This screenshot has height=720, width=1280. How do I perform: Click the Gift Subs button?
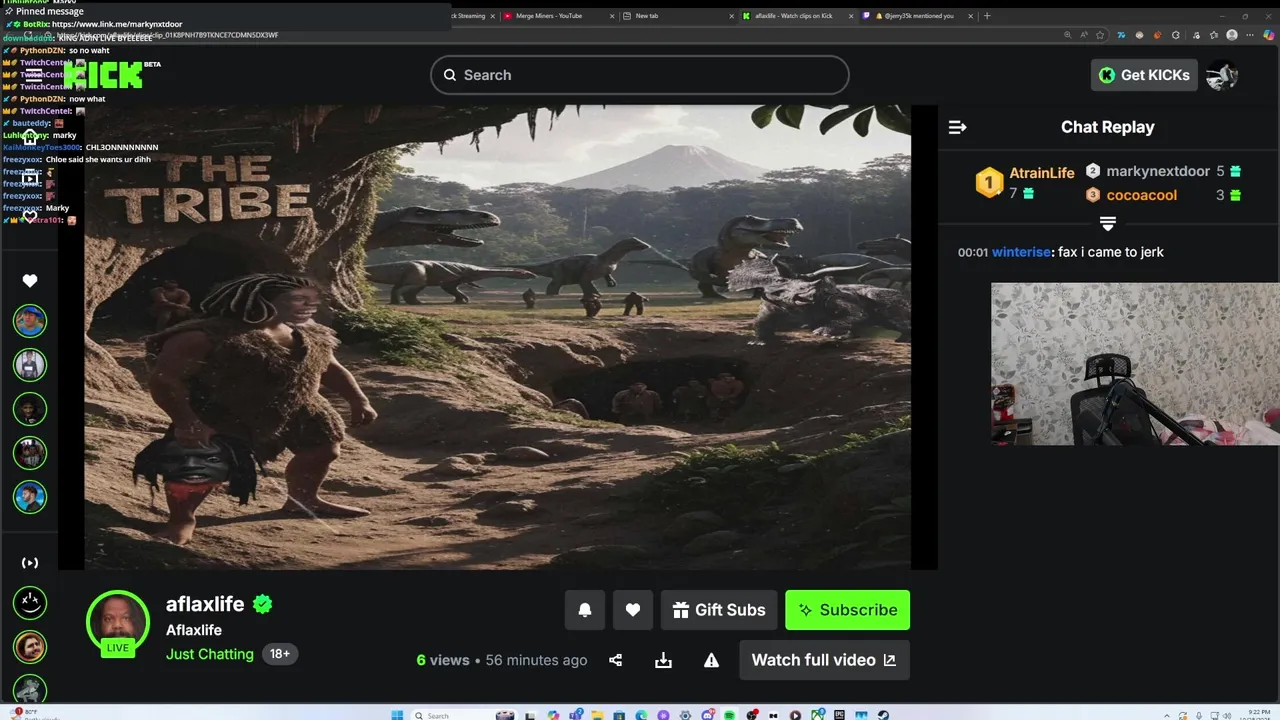[719, 610]
